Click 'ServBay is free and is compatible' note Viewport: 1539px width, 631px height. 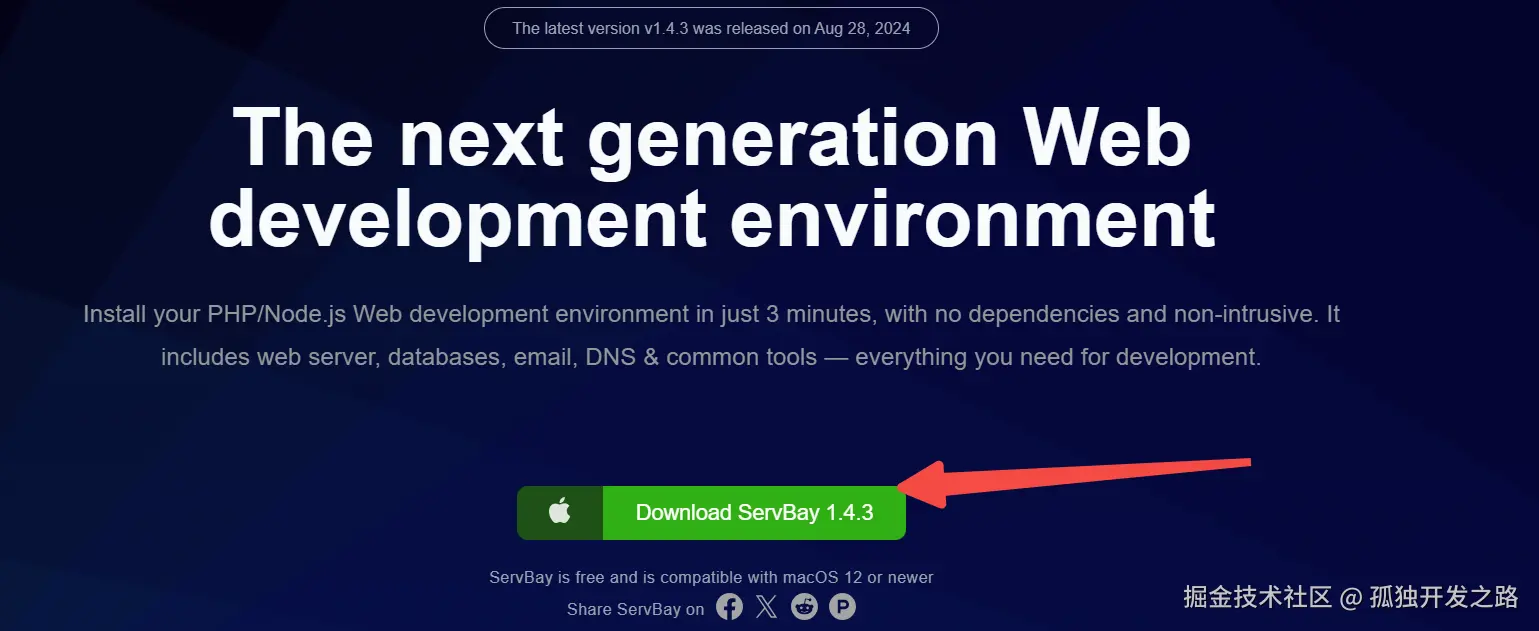pyautogui.click(x=711, y=577)
